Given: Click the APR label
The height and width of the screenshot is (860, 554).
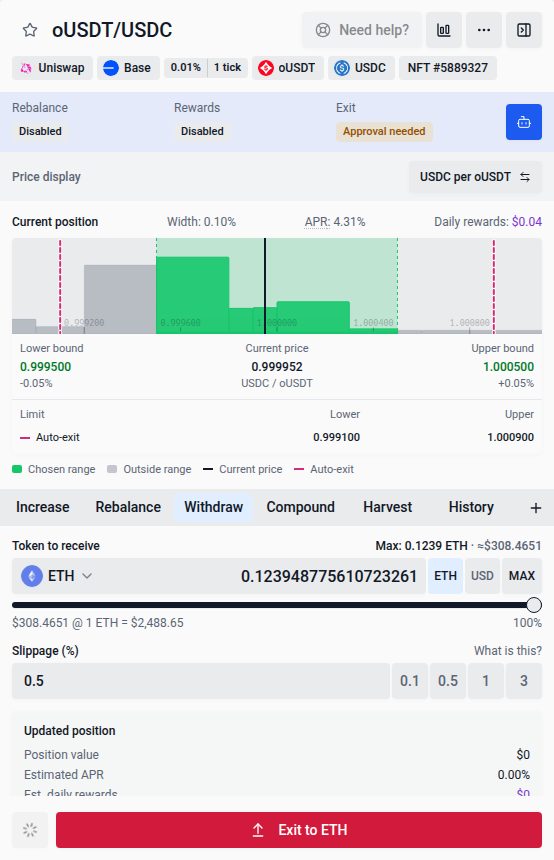Looking at the screenshot, I should point(317,222).
